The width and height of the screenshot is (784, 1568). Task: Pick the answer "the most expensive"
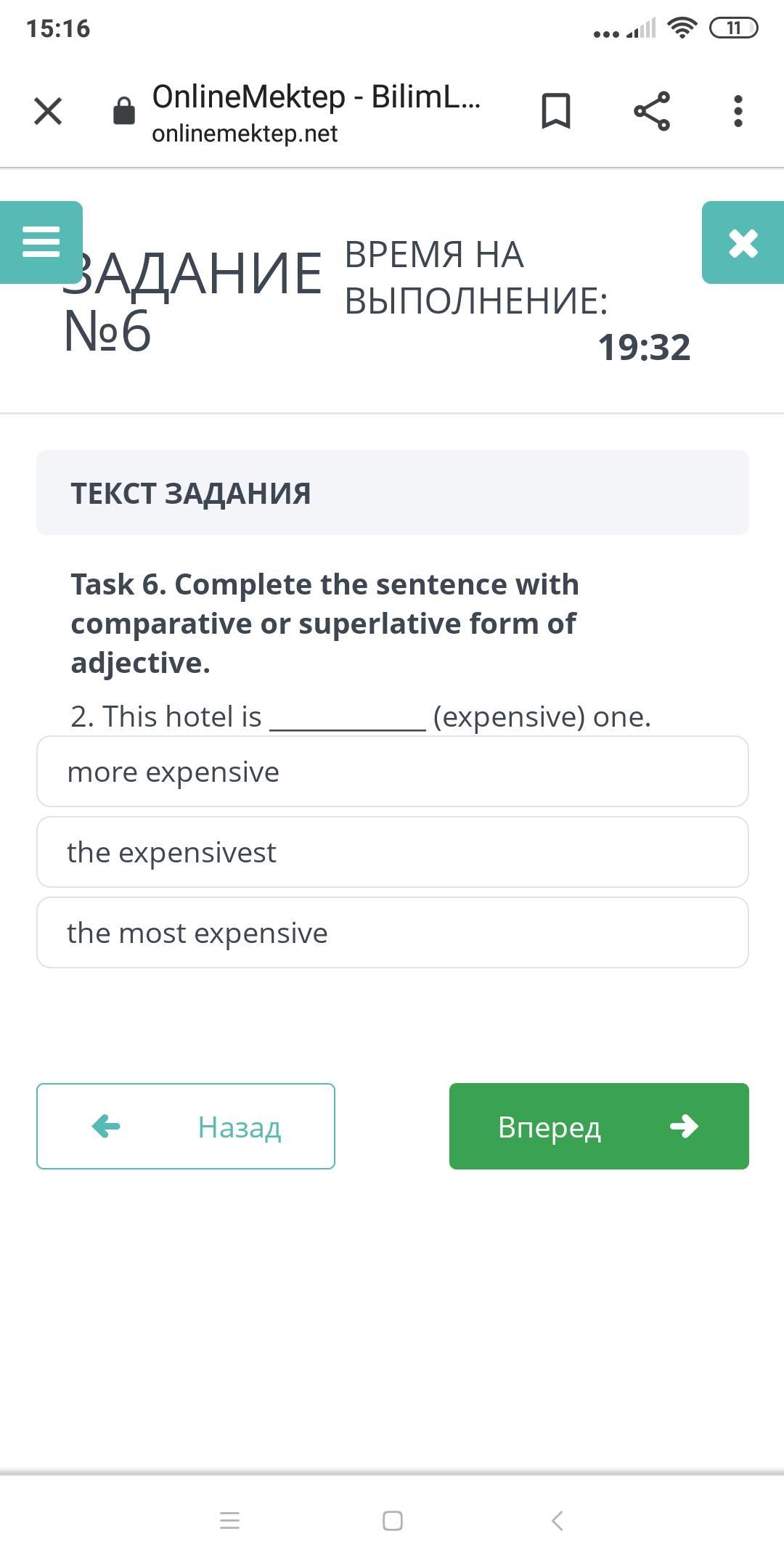pyautogui.click(x=392, y=933)
